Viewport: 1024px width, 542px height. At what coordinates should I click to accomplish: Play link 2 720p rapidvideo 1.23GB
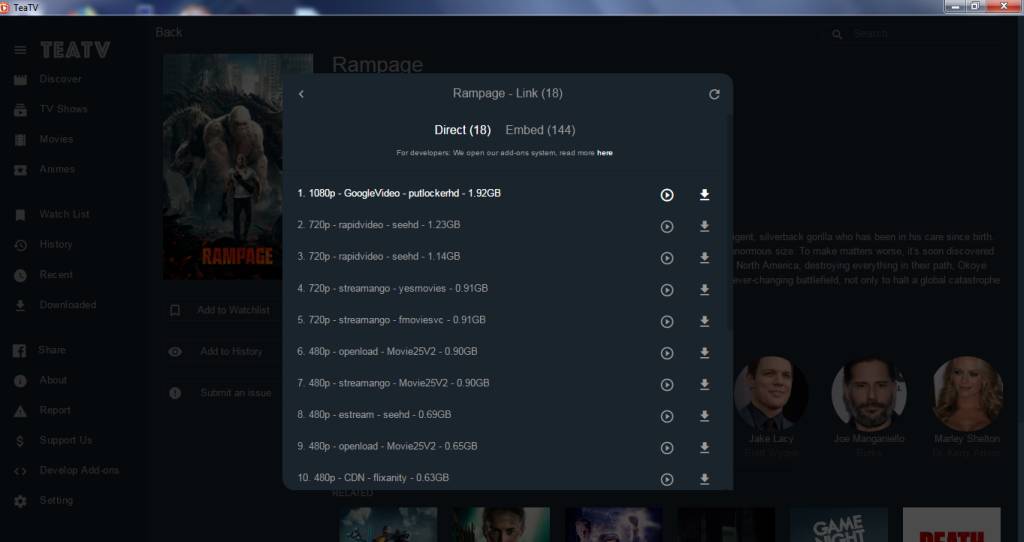coord(667,226)
